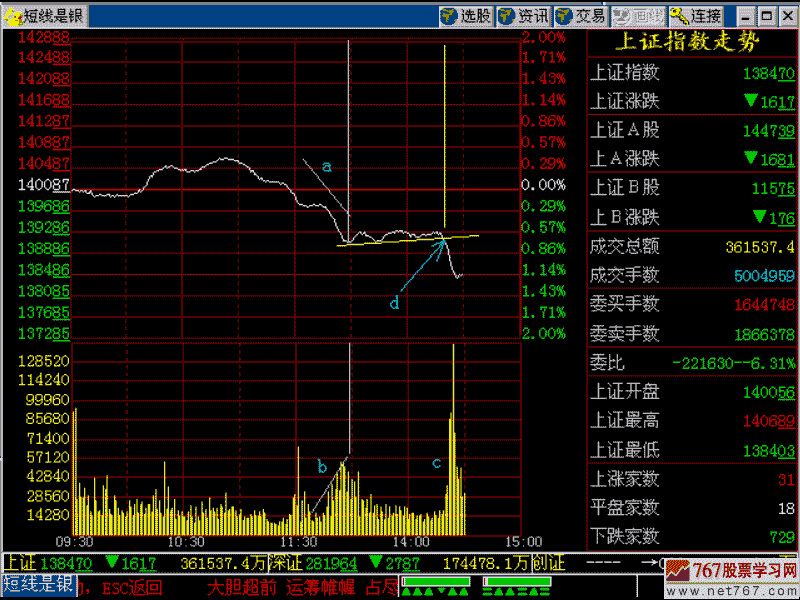
Task: Click annotation label c on the volume chart
Action: (436, 463)
